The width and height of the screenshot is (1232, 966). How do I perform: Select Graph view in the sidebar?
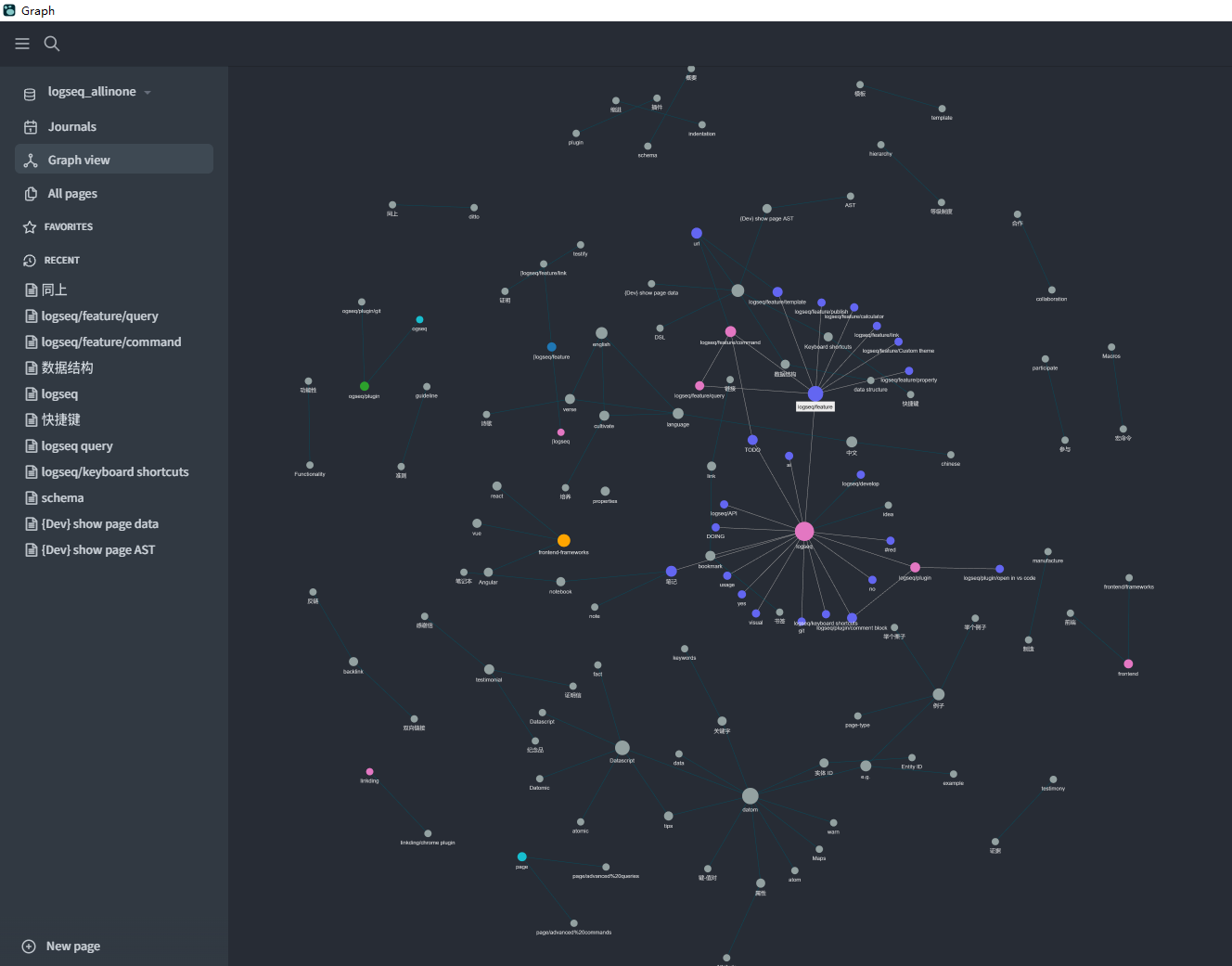(114, 160)
